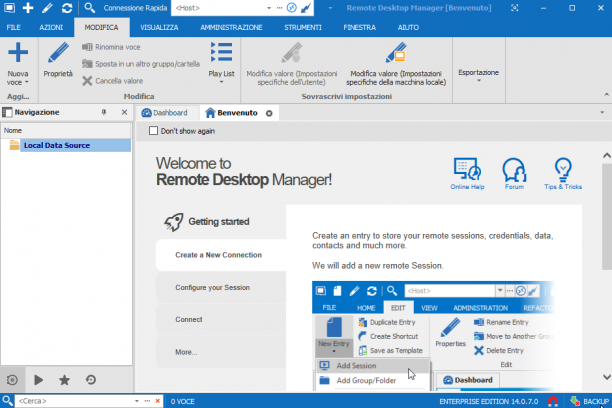Image resolution: width=612 pixels, height=408 pixels.
Task: Click Sposta in un altro gruppo/cartella
Action: click(141, 64)
